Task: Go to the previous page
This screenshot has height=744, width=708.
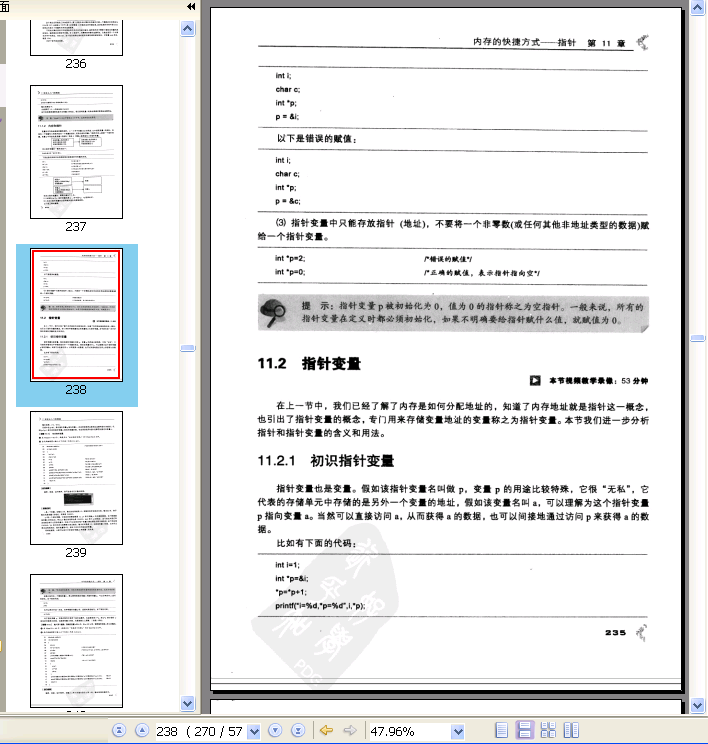Action: point(141,730)
